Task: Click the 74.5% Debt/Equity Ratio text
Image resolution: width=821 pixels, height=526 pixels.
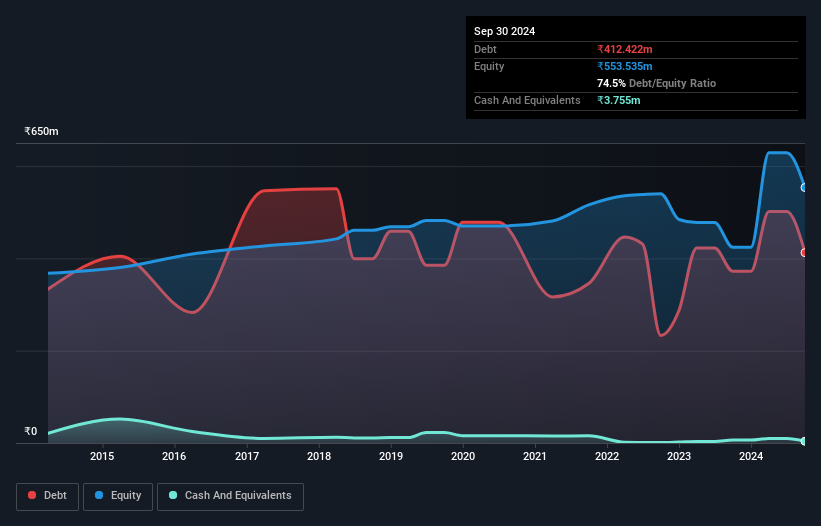Action: coord(656,83)
